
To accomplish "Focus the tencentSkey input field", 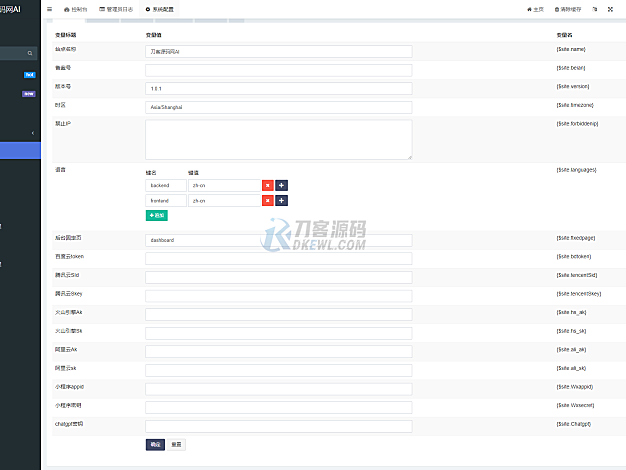I will coord(279,296).
